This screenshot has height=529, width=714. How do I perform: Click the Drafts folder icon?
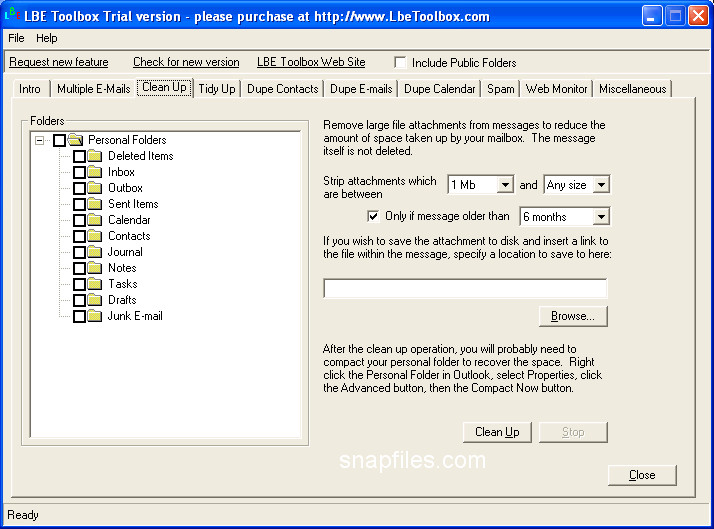pos(95,300)
